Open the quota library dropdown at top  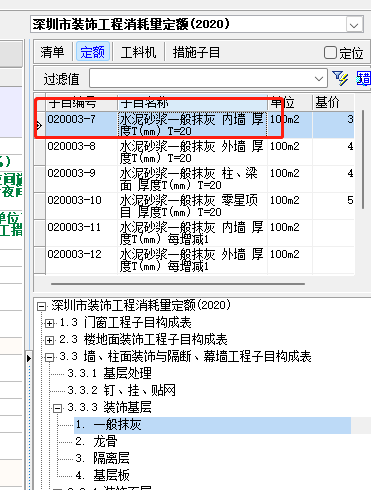(354, 25)
